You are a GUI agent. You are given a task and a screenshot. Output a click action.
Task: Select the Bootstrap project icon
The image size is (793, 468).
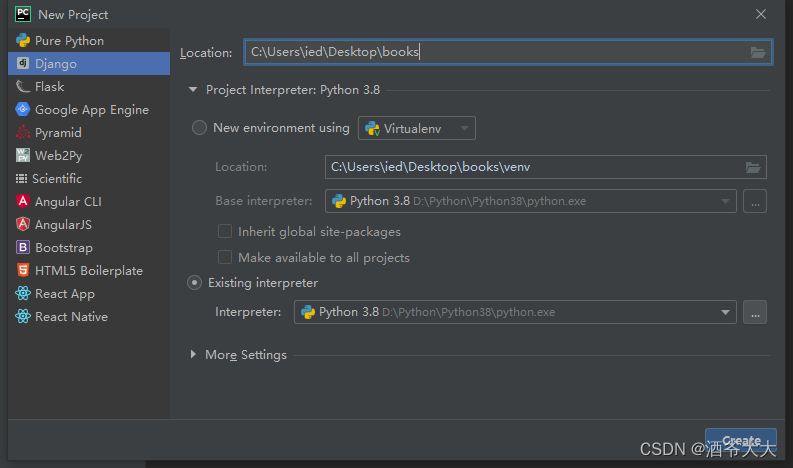point(23,247)
